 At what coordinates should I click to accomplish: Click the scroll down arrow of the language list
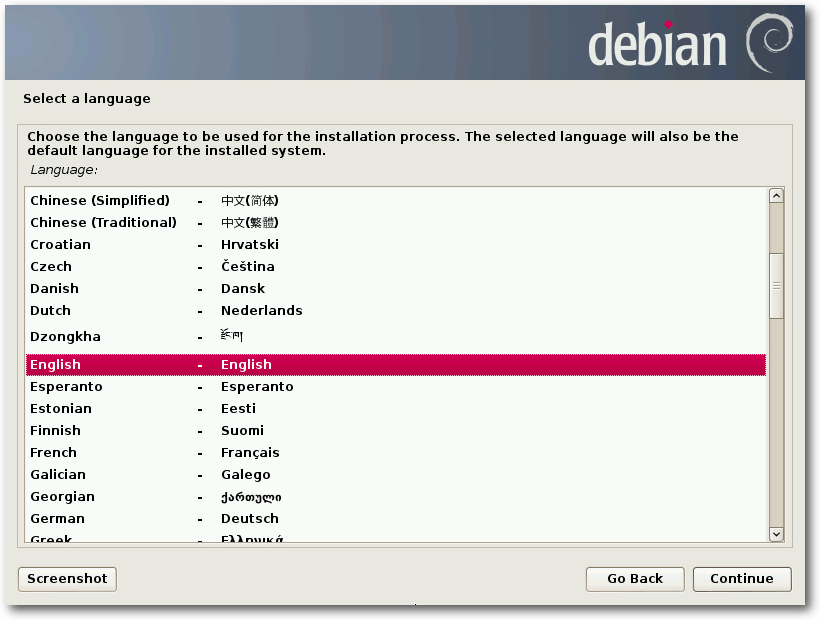[776, 534]
